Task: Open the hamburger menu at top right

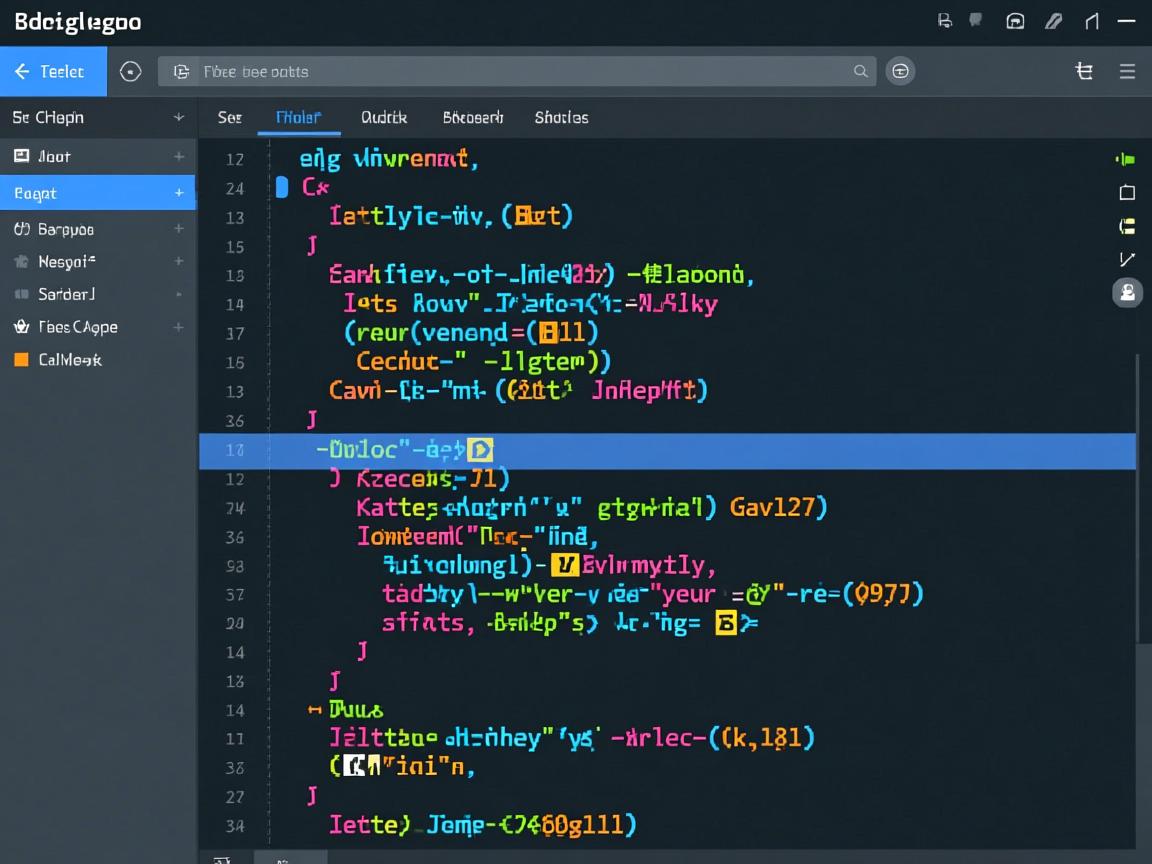Action: (x=1127, y=71)
